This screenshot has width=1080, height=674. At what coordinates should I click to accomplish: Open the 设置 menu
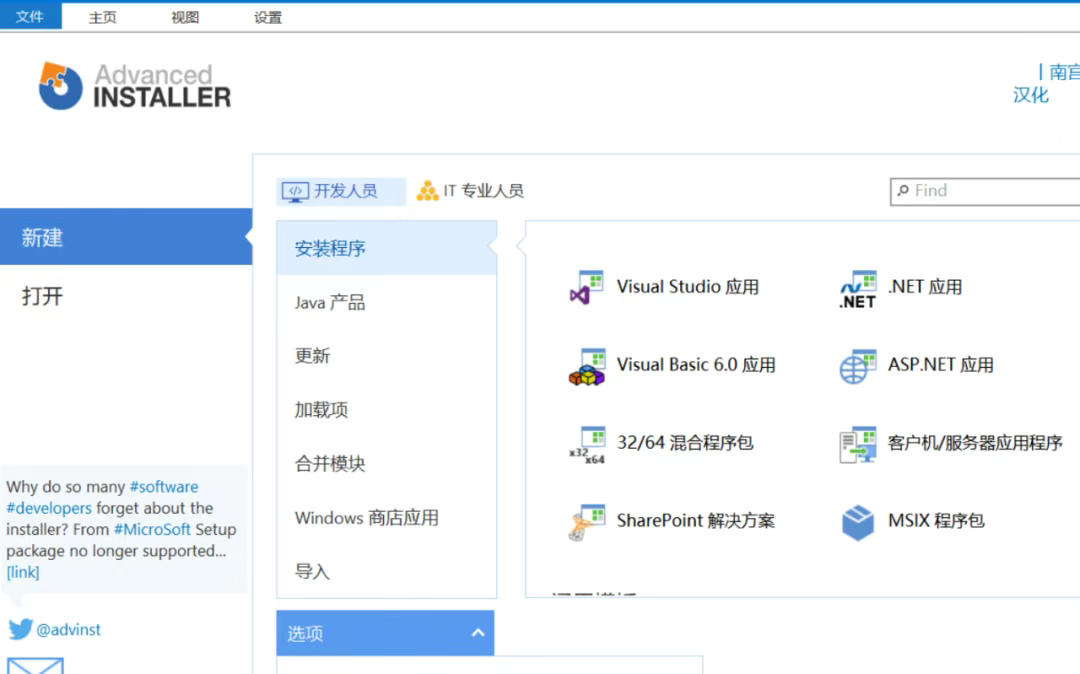(268, 15)
